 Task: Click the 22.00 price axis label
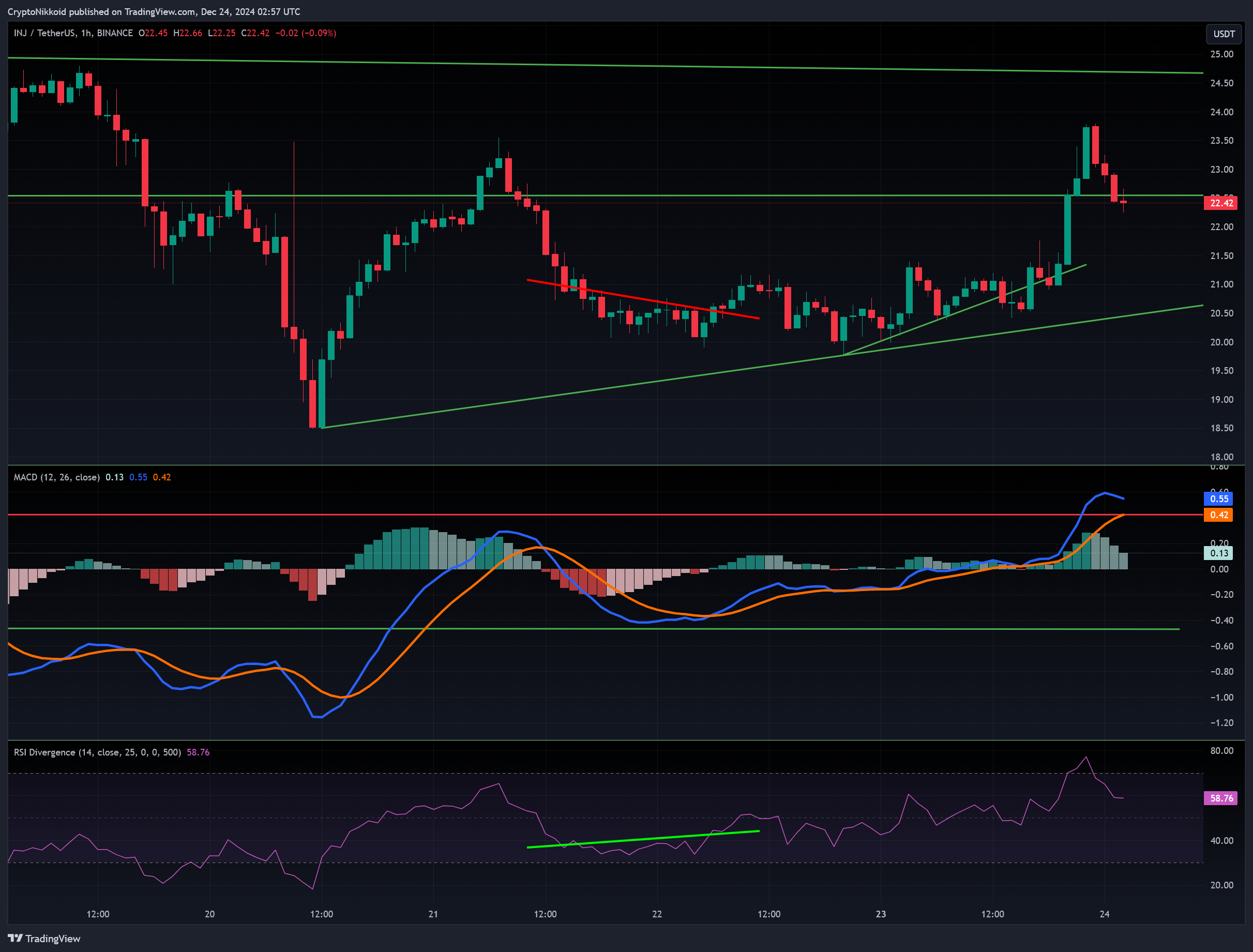(1222, 226)
